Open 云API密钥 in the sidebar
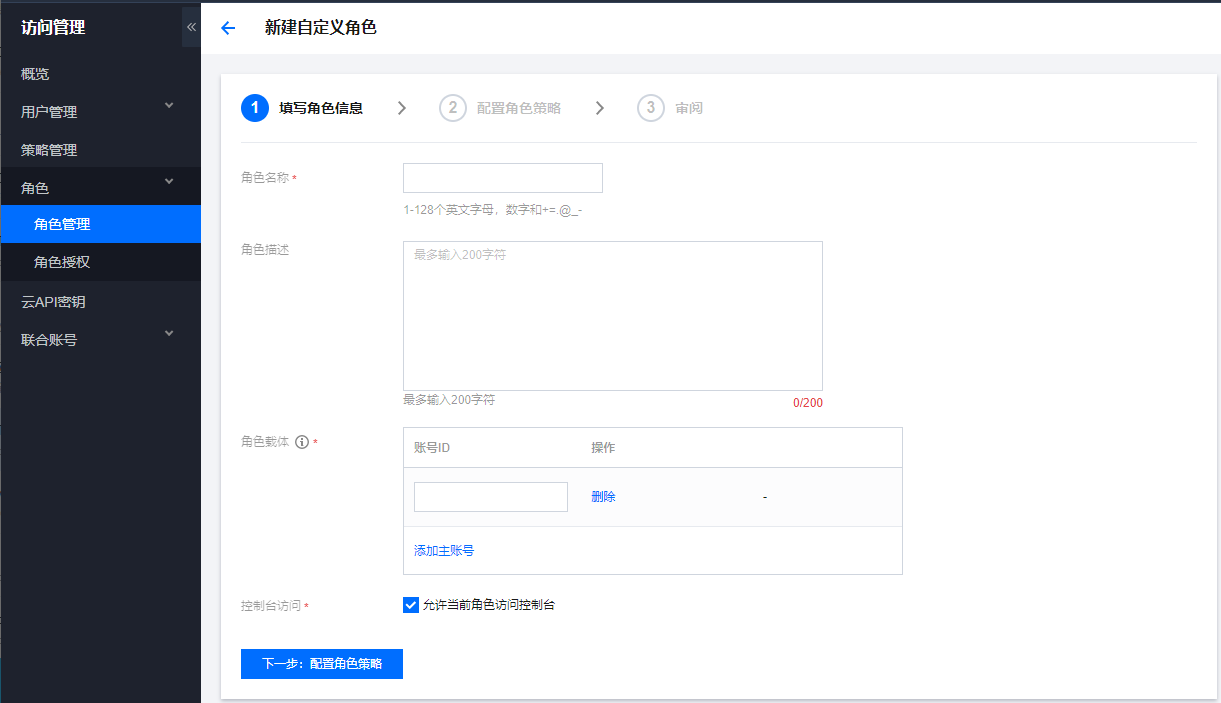This screenshot has width=1221, height=703. coord(53,302)
